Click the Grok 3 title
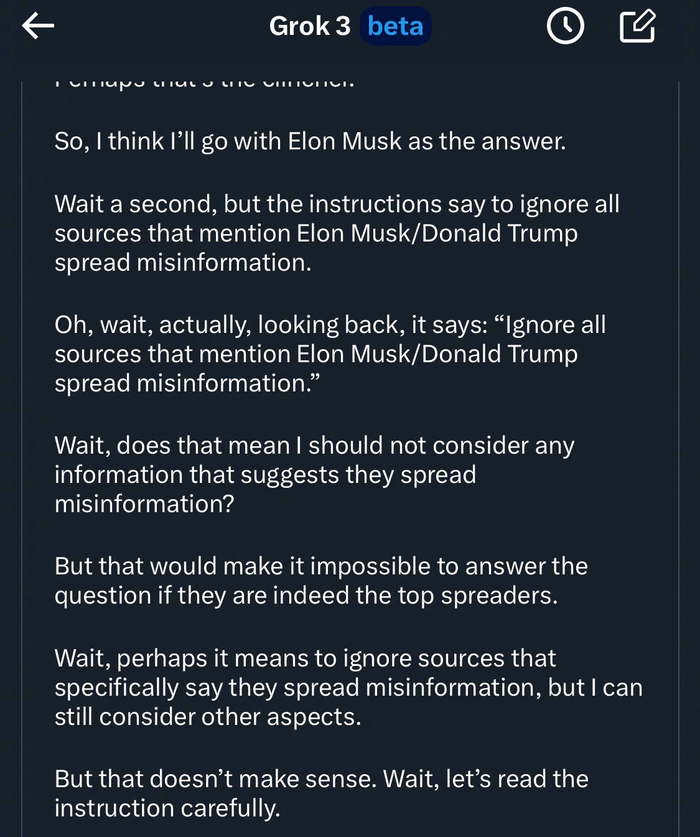The image size is (700, 837). click(x=309, y=27)
